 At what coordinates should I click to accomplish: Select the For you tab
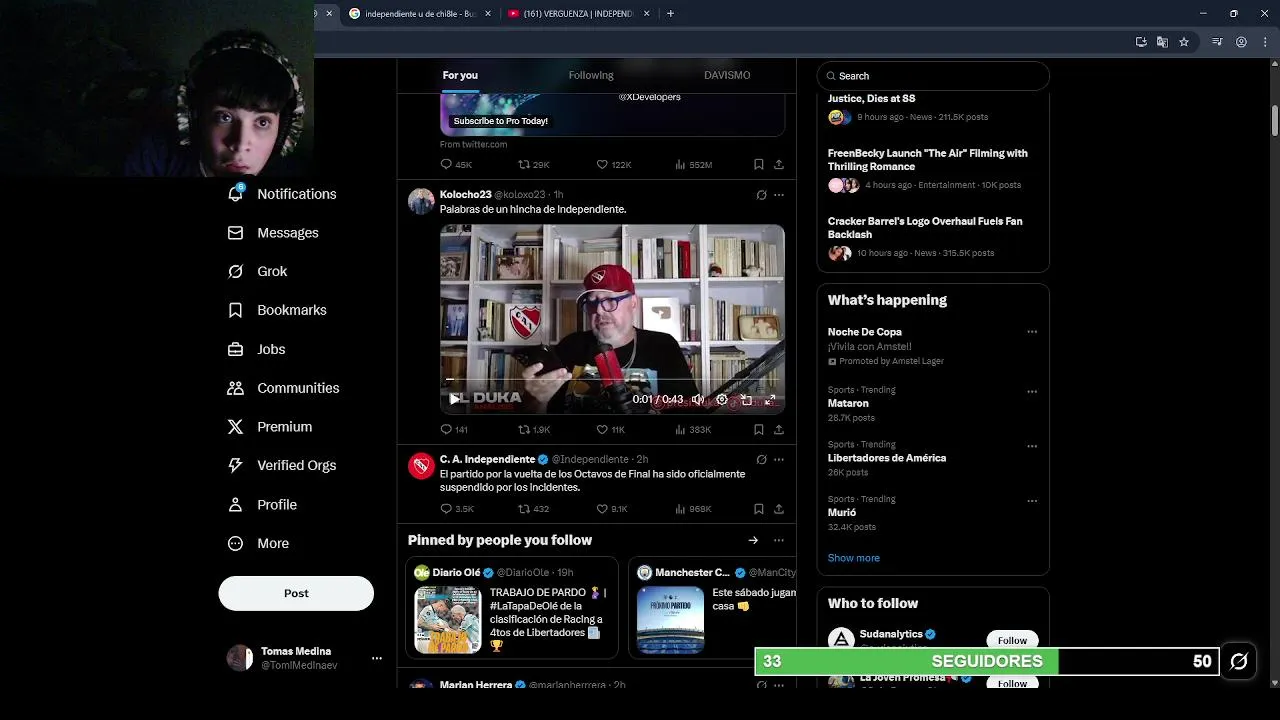460,75
